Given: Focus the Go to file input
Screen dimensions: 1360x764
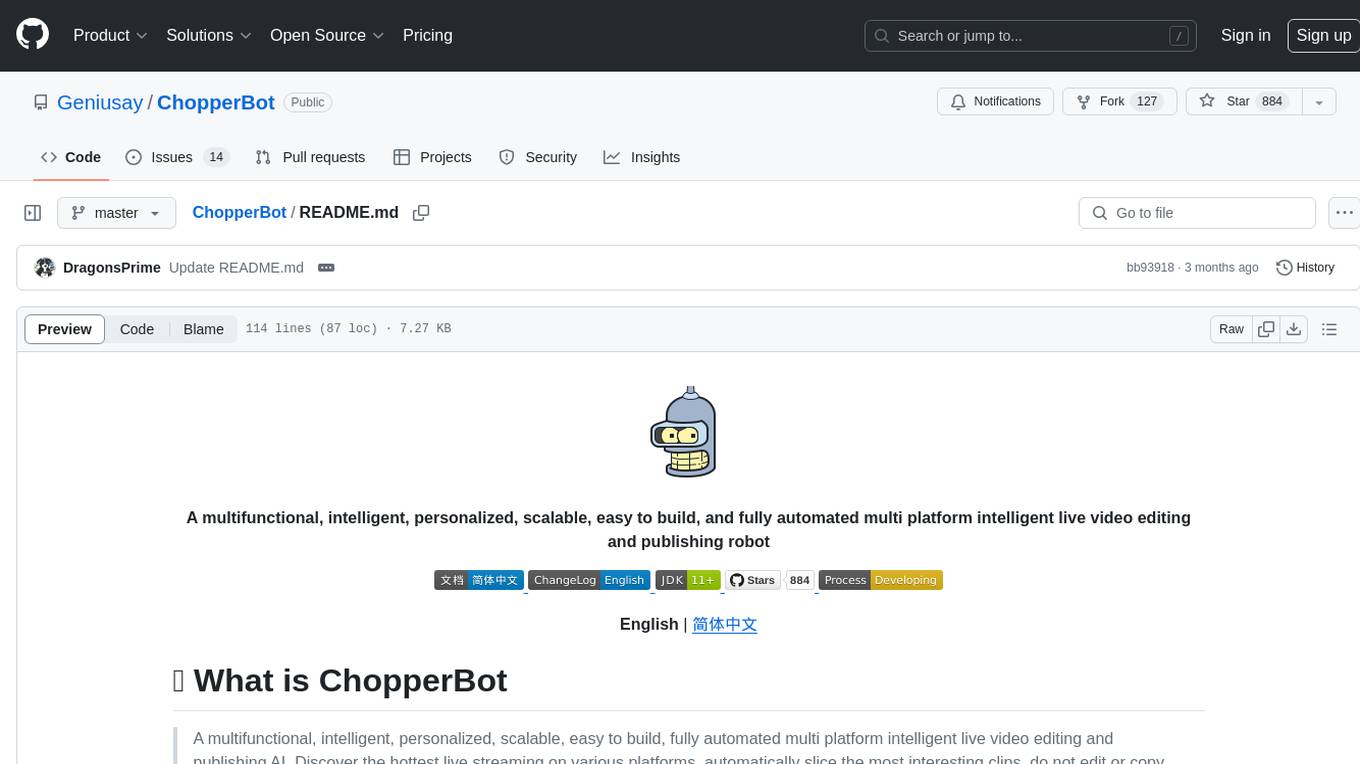Looking at the screenshot, I should pos(1197,213).
